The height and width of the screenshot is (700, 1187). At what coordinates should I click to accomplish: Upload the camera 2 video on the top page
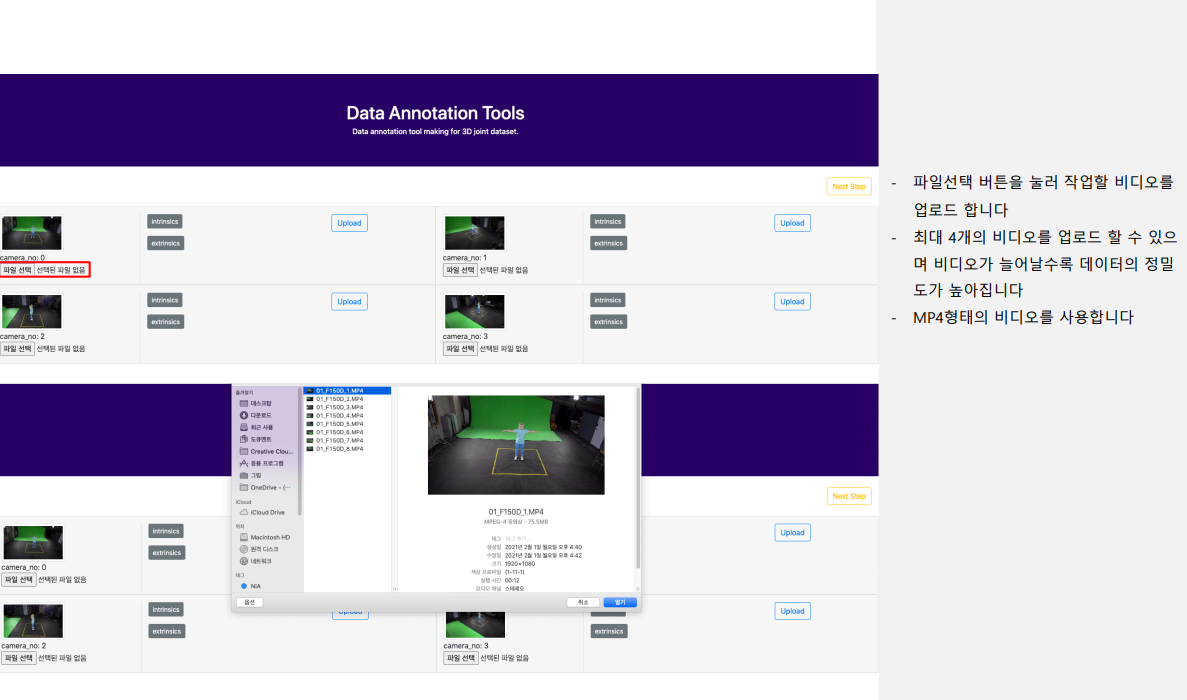(349, 302)
